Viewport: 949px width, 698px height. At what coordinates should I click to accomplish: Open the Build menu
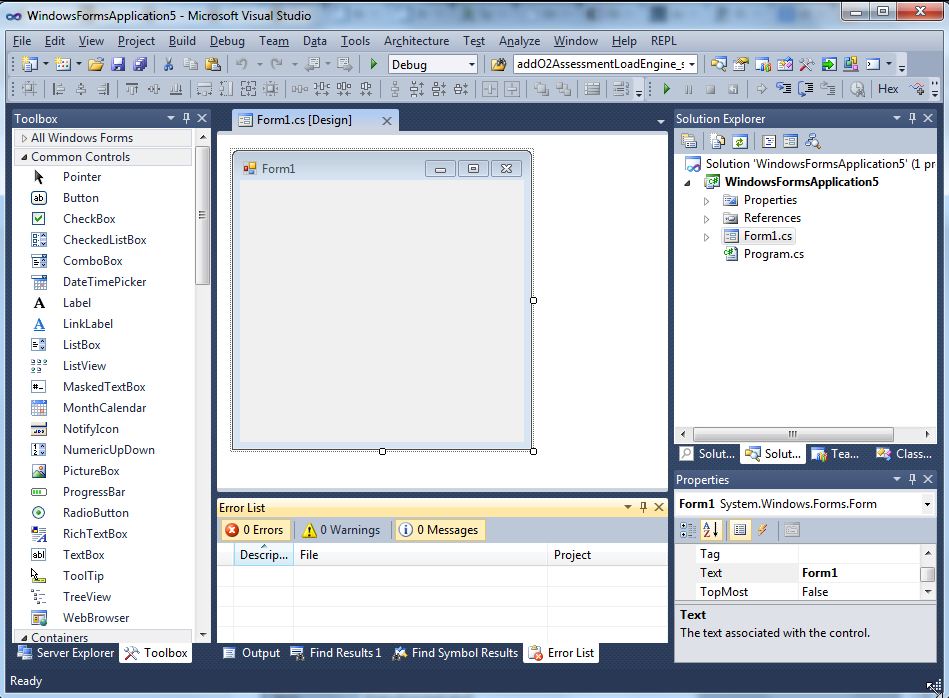(x=182, y=41)
